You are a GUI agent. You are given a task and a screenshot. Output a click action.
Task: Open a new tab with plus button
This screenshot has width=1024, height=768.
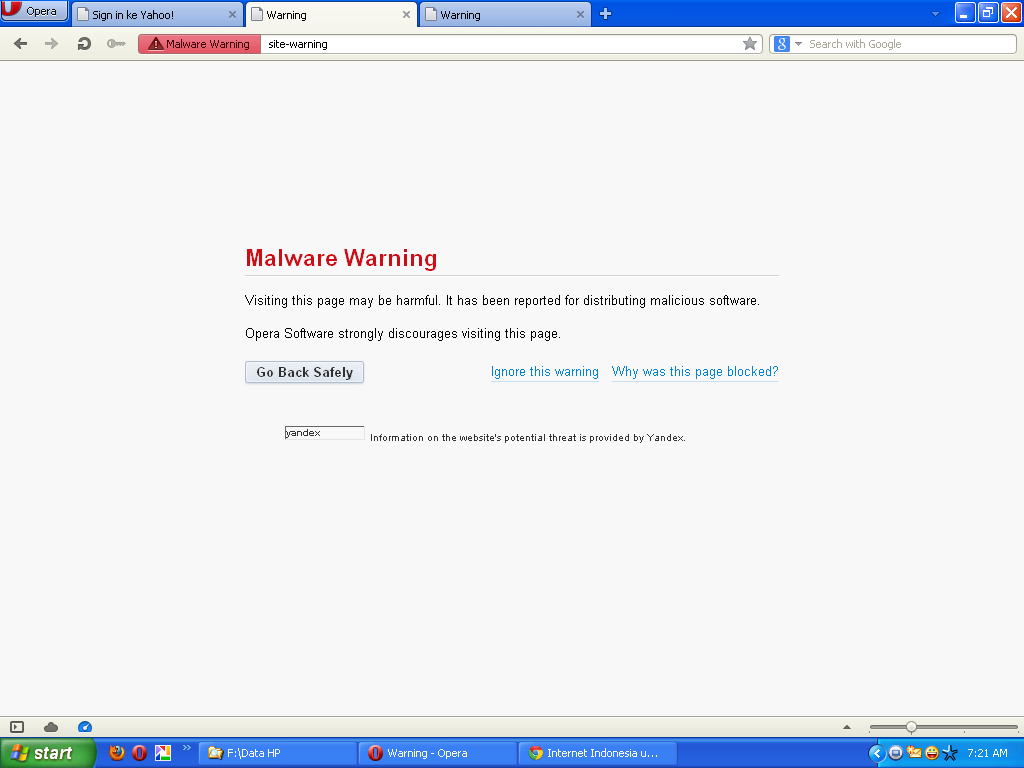tap(605, 14)
